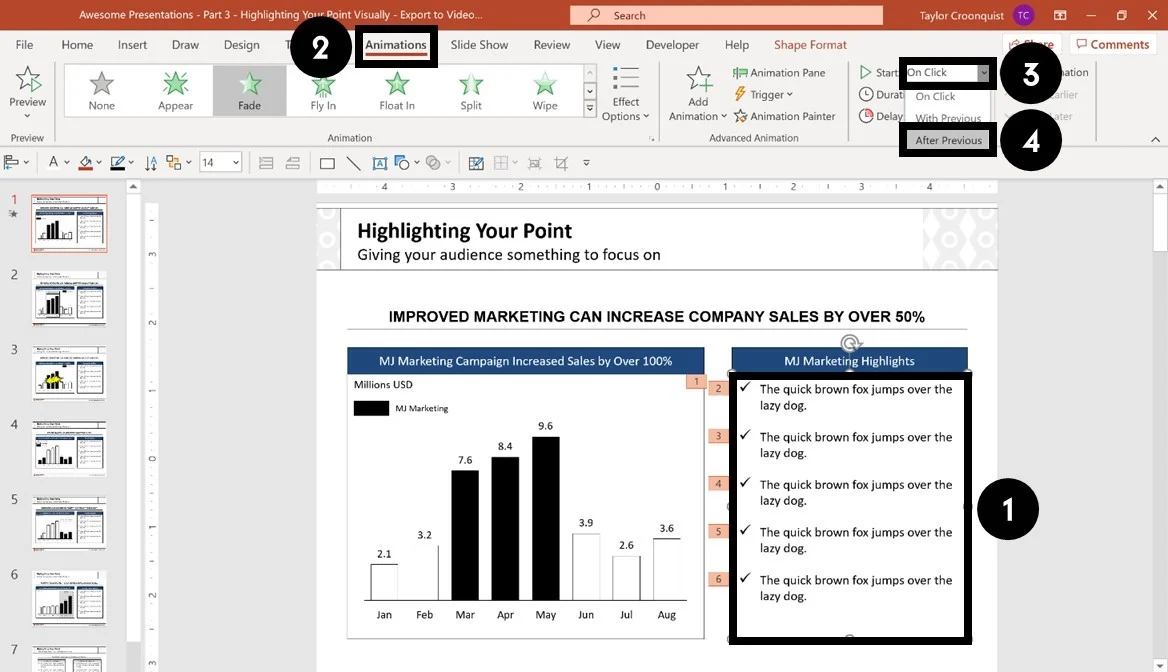Choose After Previous from Start list
This screenshot has height=672, width=1168.
948,140
